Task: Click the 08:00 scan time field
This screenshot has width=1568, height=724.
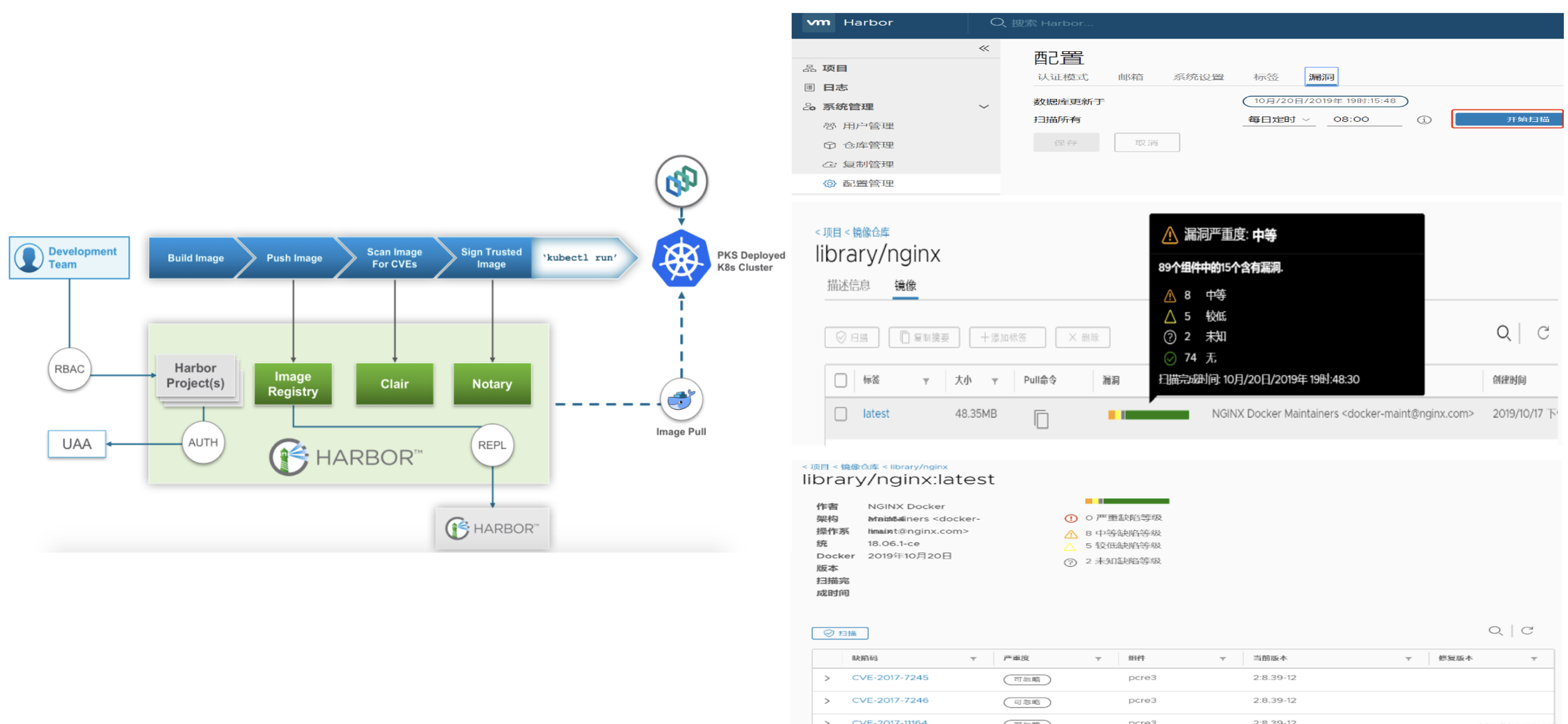Action: point(1364,120)
